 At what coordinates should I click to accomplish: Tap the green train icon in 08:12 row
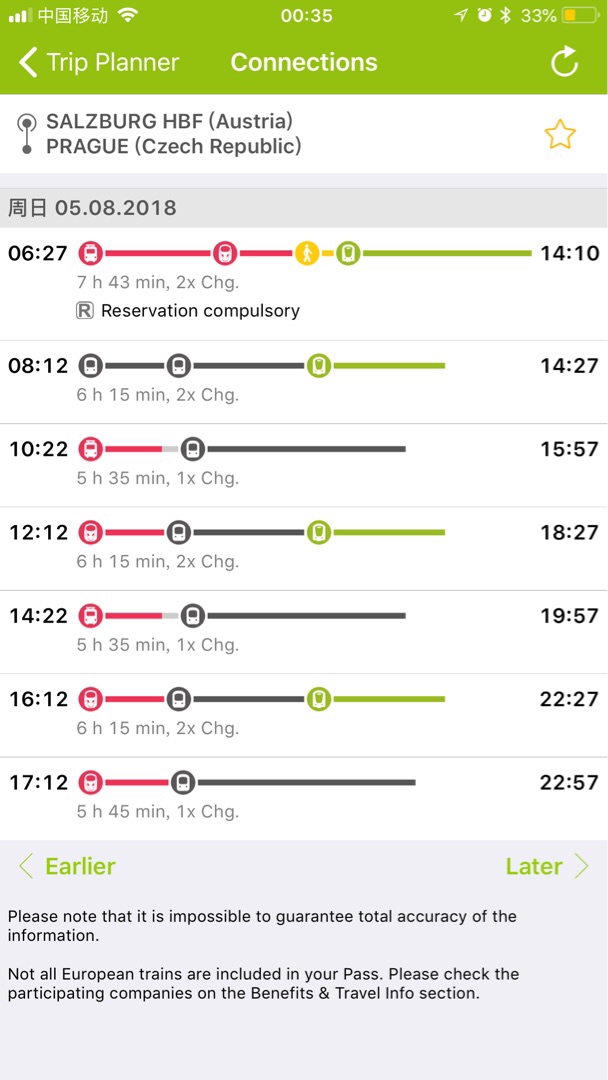(319, 366)
